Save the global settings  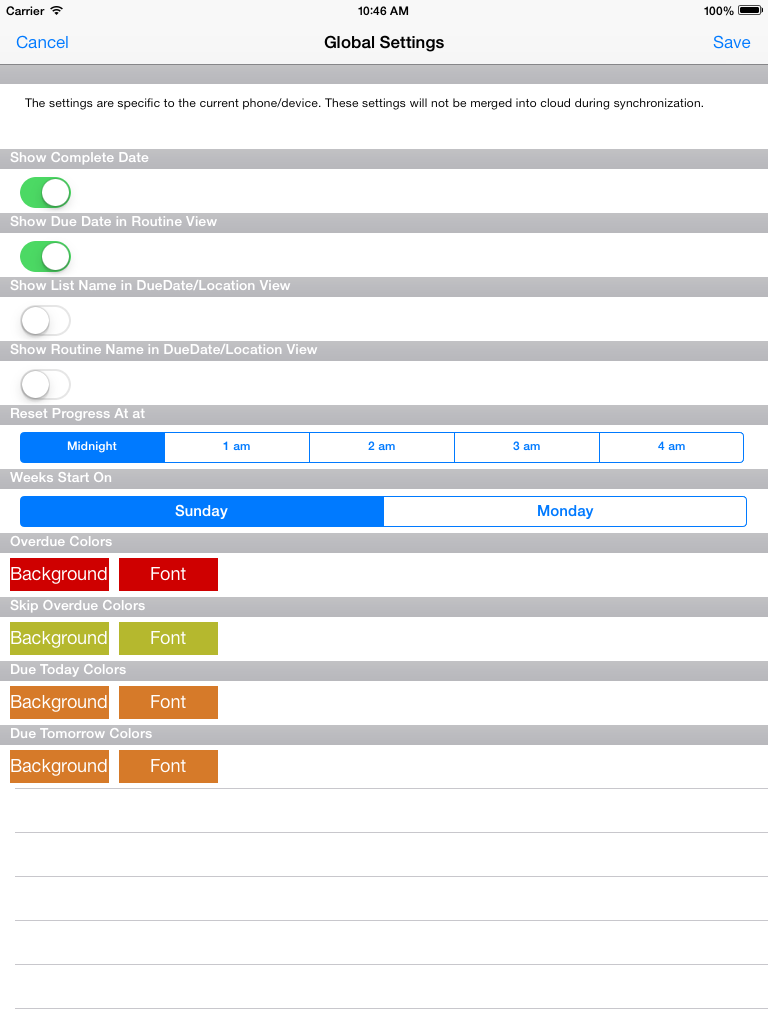pyautogui.click(x=731, y=42)
